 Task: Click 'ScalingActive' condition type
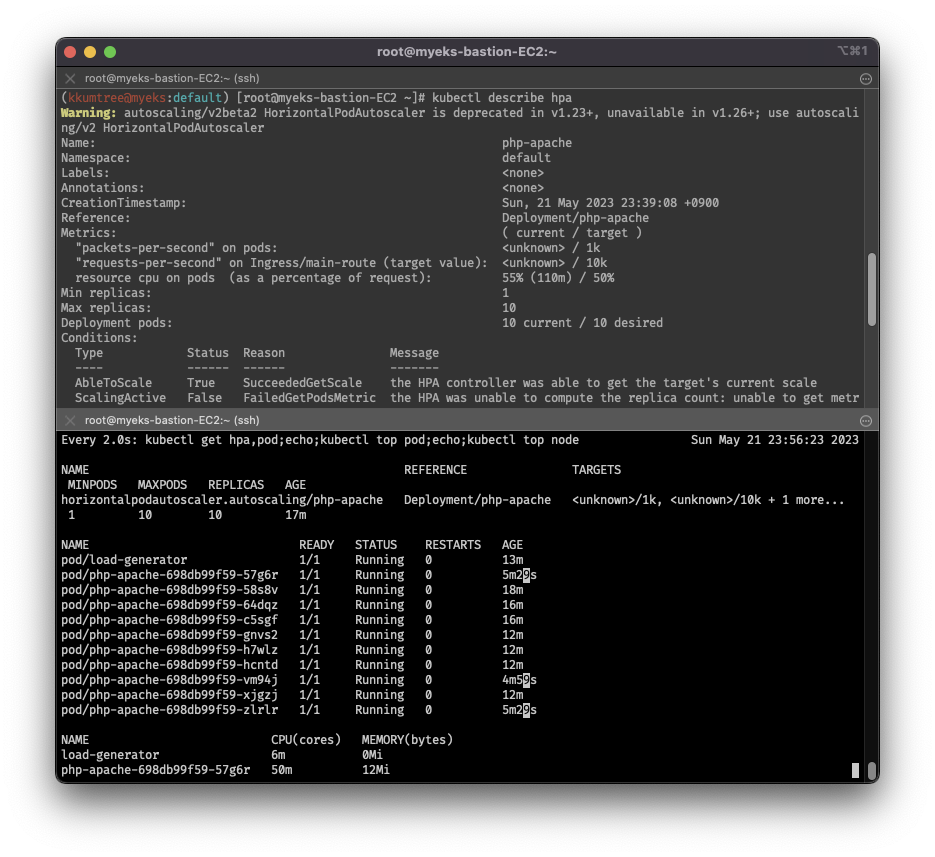120,398
